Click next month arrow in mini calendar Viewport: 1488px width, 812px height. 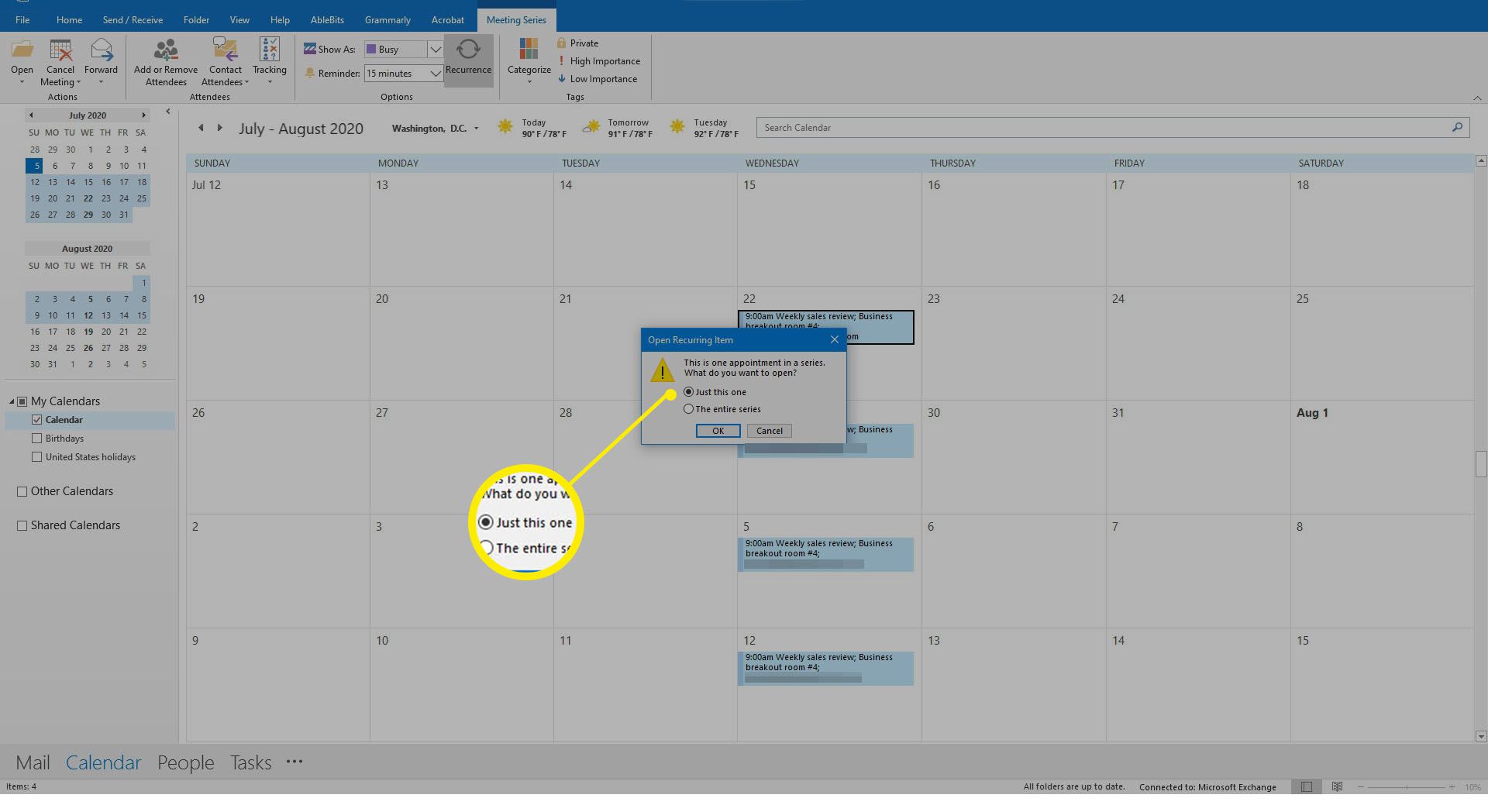[x=143, y=115]
